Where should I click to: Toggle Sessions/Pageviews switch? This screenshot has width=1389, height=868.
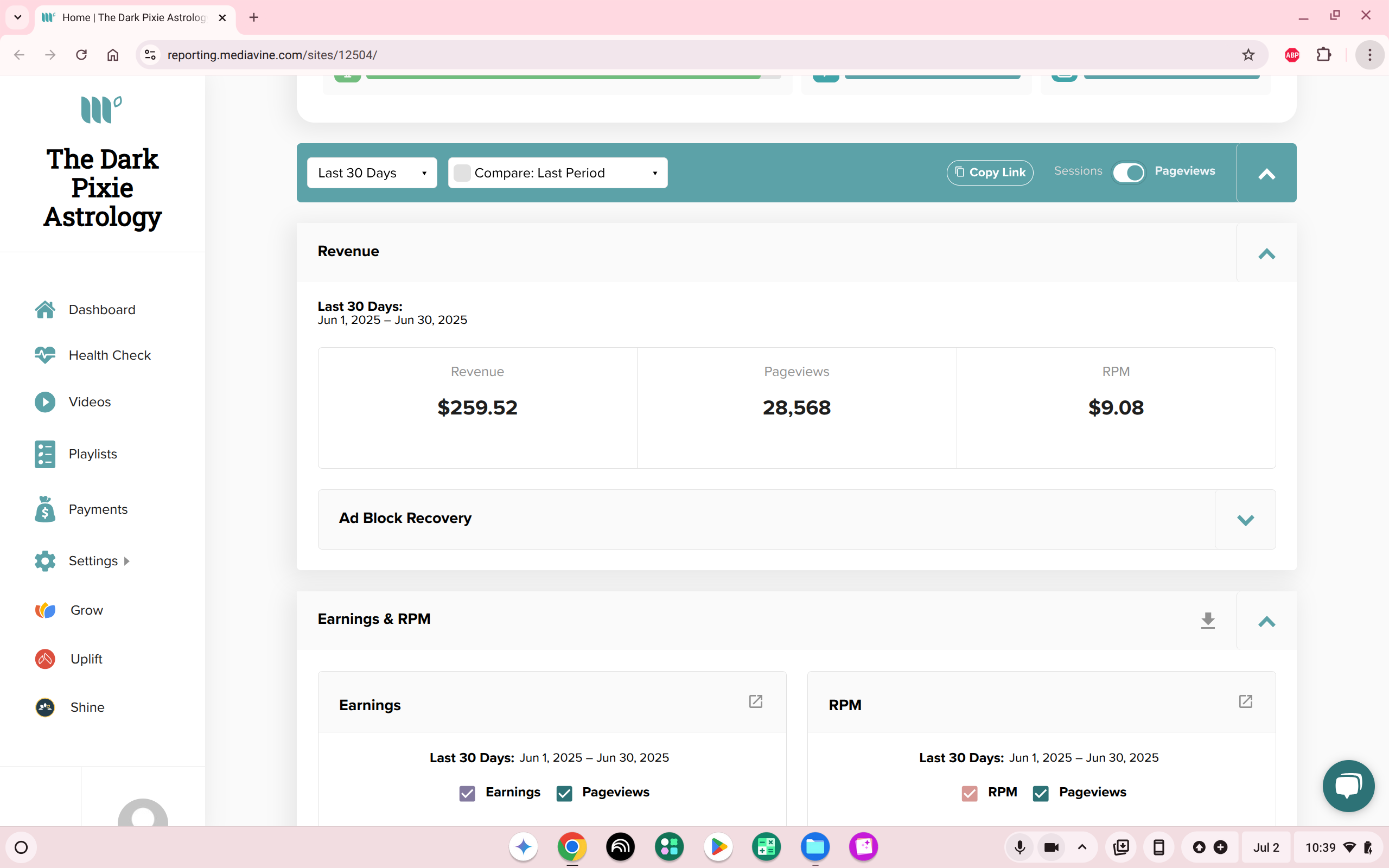click(x=1128, y=173)
